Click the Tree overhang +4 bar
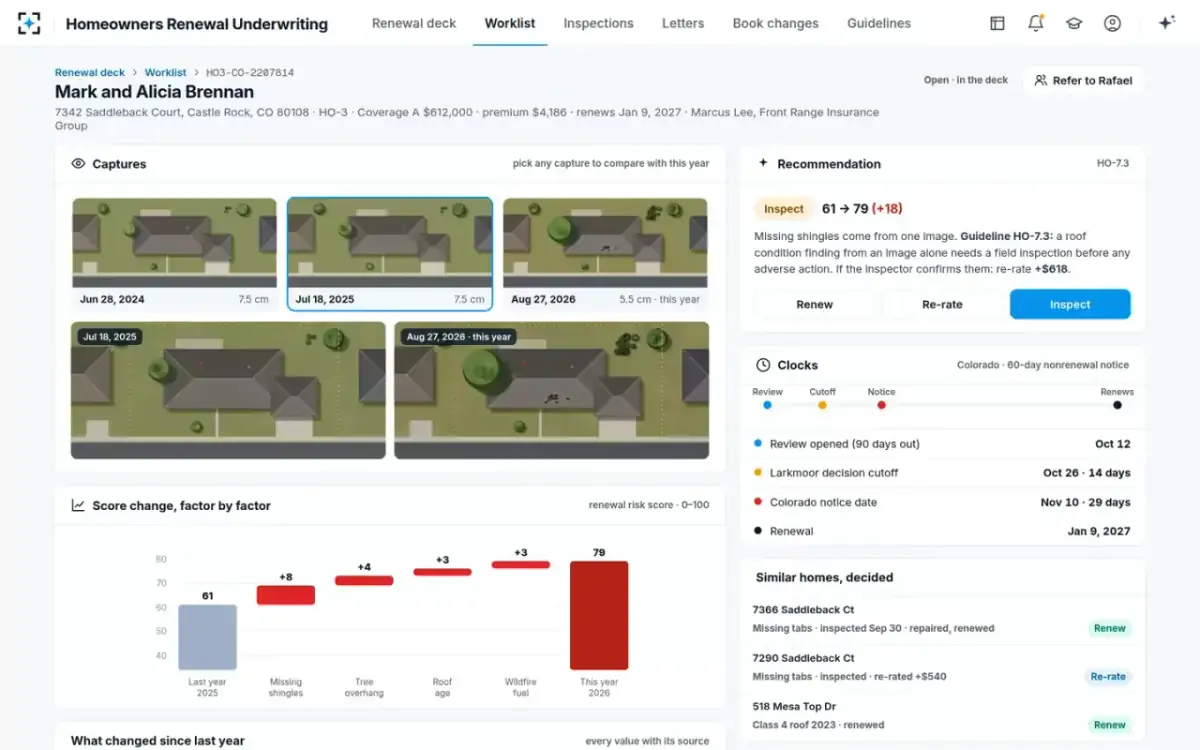Screen dimensions: 1200x750 (x=364, y=580)
